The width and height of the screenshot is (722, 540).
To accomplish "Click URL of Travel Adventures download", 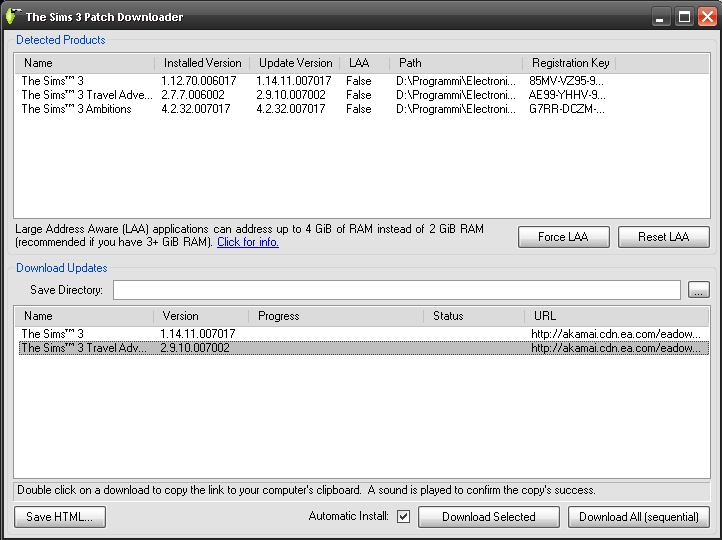I will point(616,348).
